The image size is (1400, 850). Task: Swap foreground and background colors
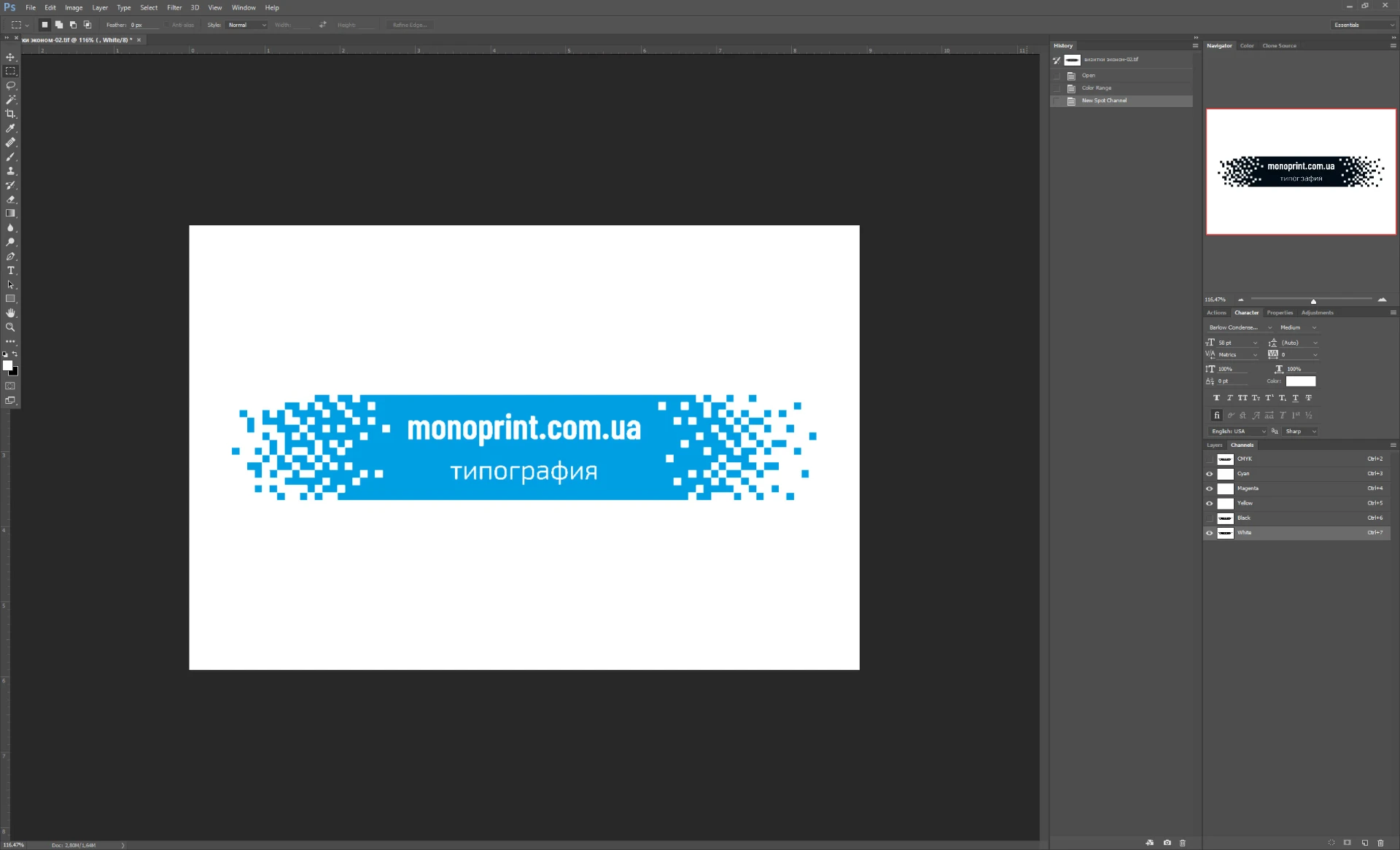pyautogui.click(x=15, y=354)
